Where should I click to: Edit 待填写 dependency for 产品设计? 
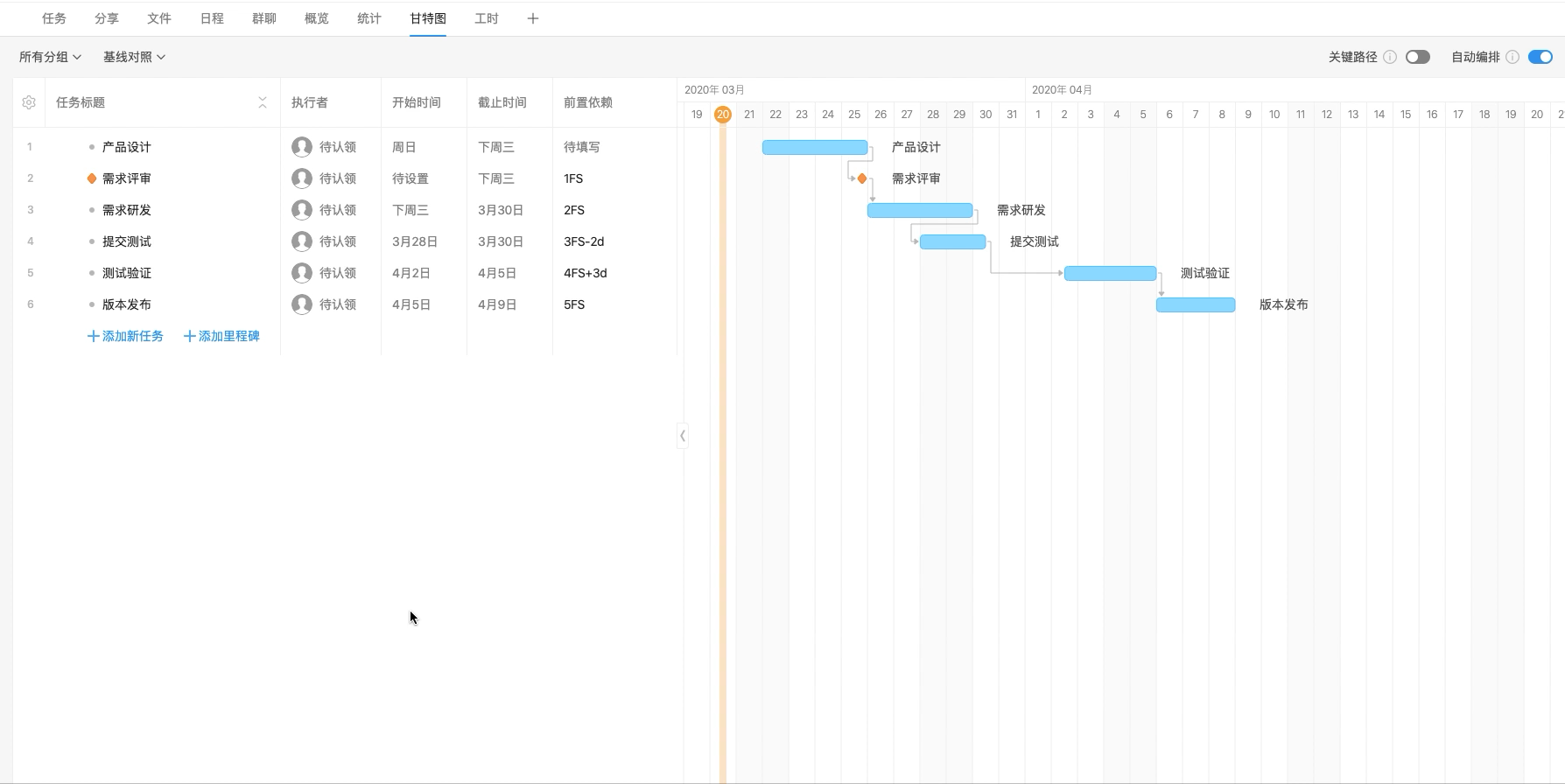coord(582,147)
